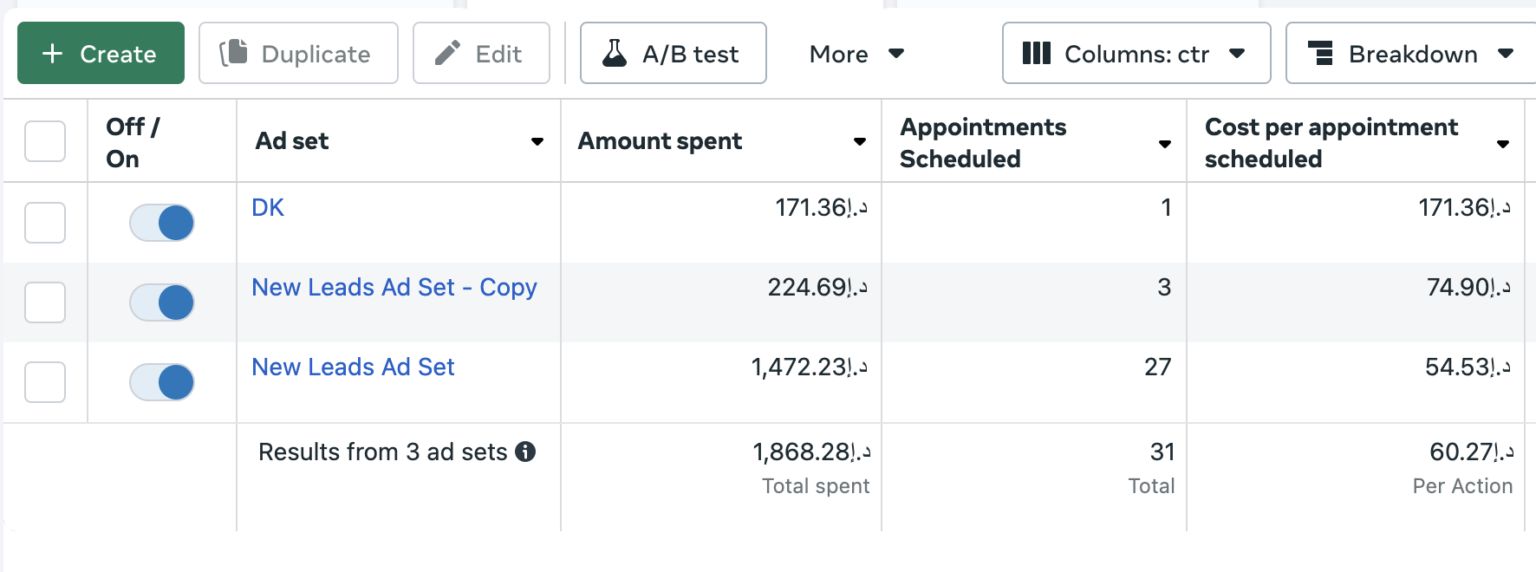The image size is (1536, 572).
Task: Tick the select-all checkbox in the header
Action: pyautogui.click(x=45, y=141)
